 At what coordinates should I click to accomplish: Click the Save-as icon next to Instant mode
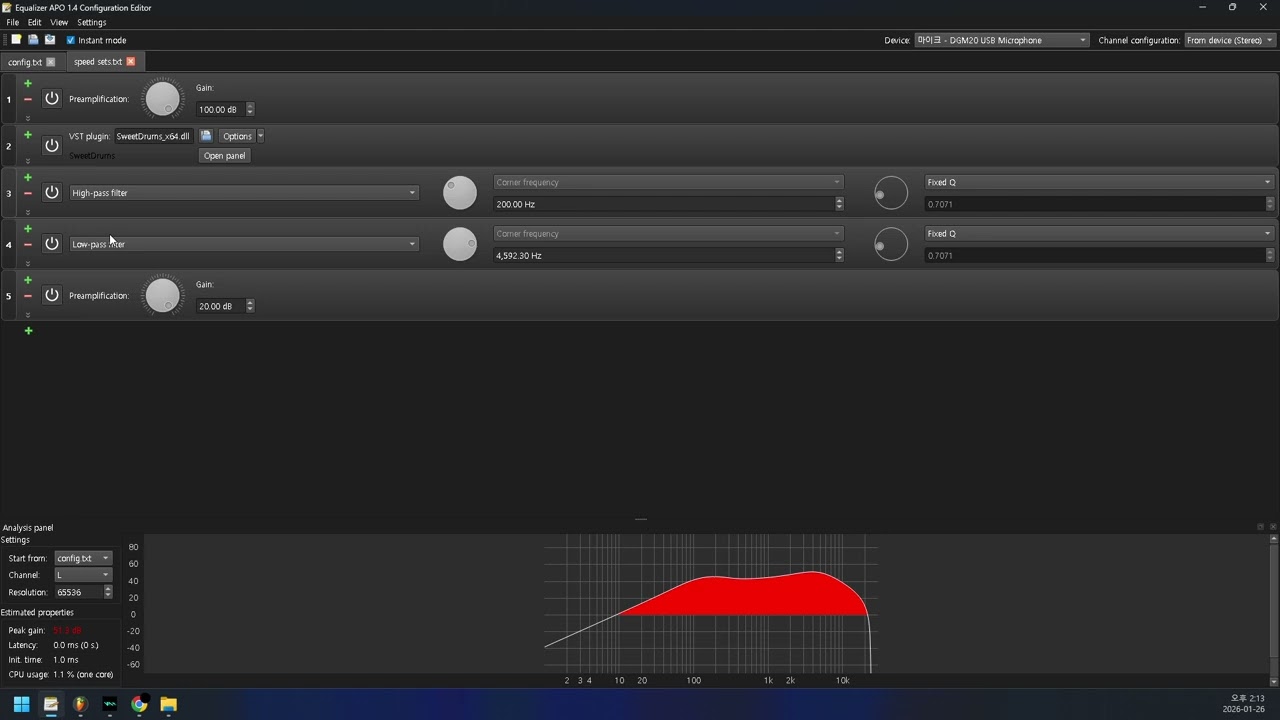pos(50,40)
